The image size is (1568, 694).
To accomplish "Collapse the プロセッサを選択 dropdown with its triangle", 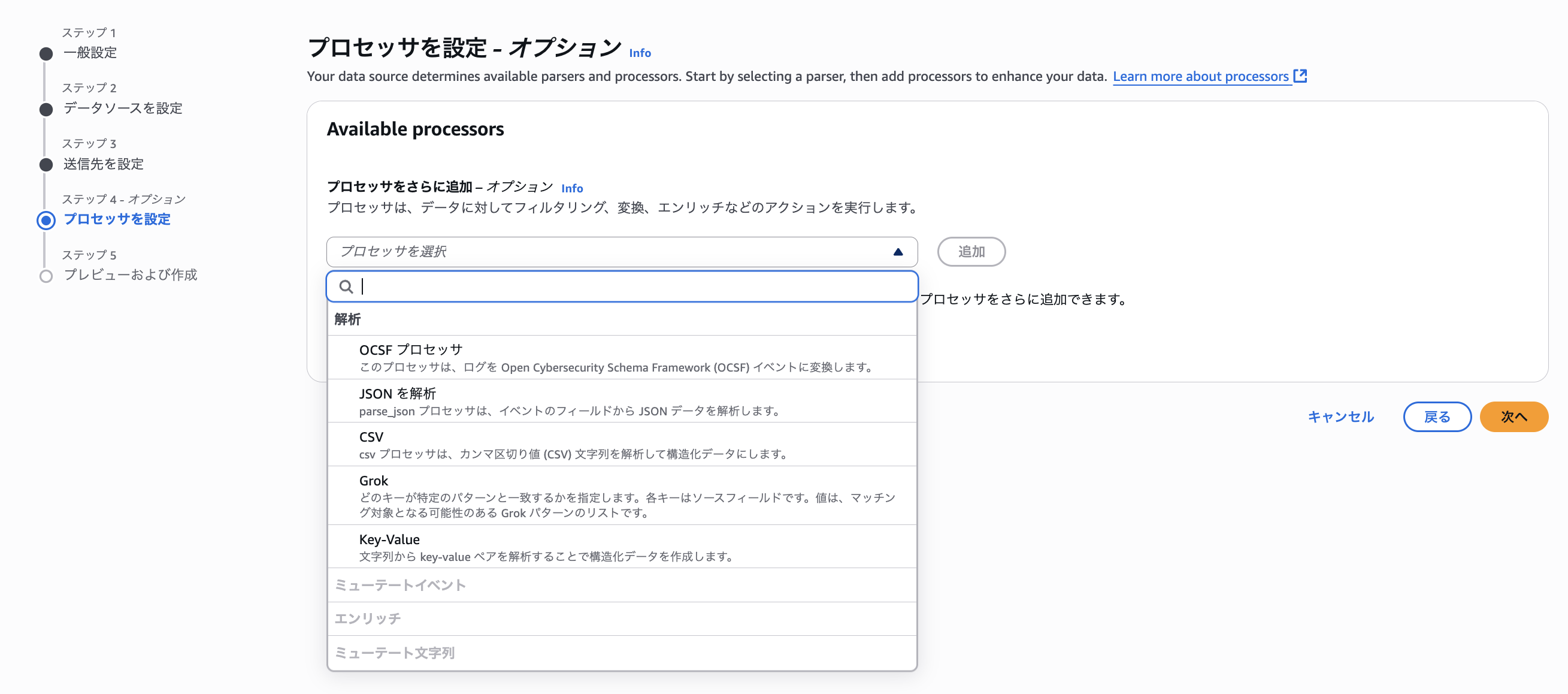I will [897, 252].
